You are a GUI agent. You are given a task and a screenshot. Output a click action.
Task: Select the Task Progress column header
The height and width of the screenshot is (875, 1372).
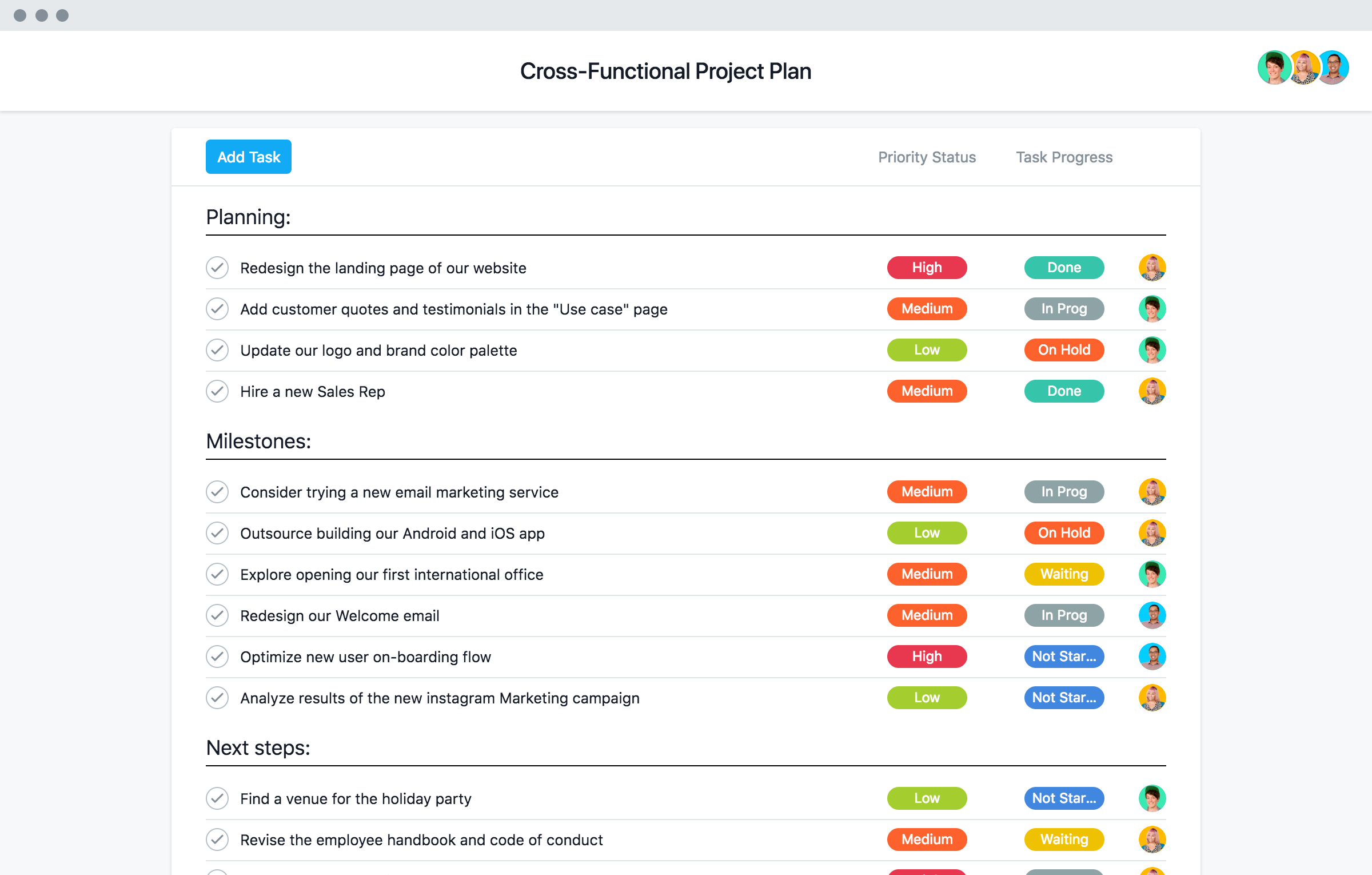[1064, 157]
